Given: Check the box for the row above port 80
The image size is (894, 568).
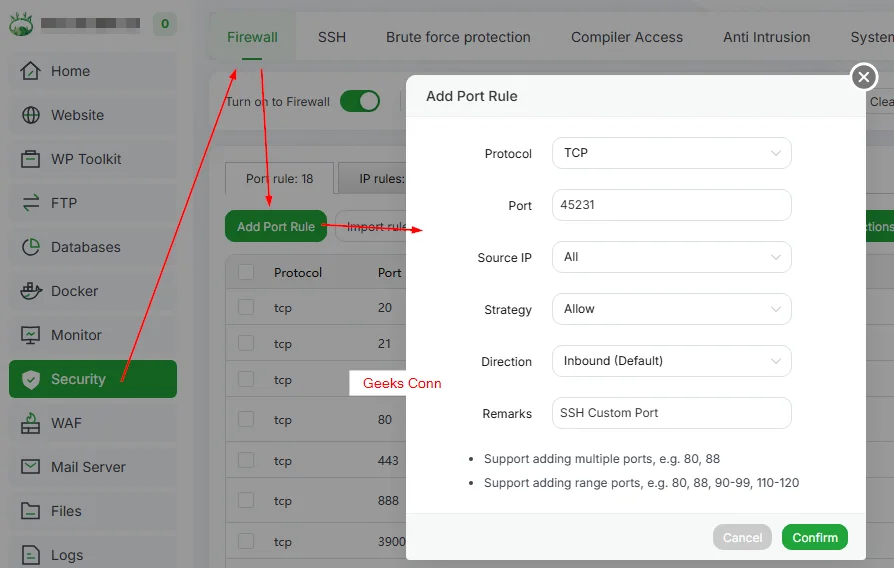Looking at the screenshot, I should click(x=246, y=379).
